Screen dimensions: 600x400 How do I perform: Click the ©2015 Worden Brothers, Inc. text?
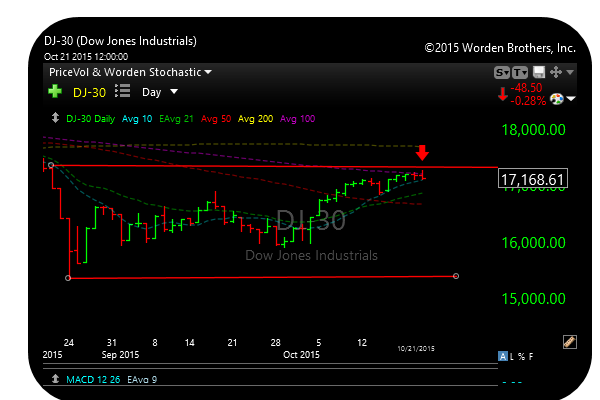[500, 48]
